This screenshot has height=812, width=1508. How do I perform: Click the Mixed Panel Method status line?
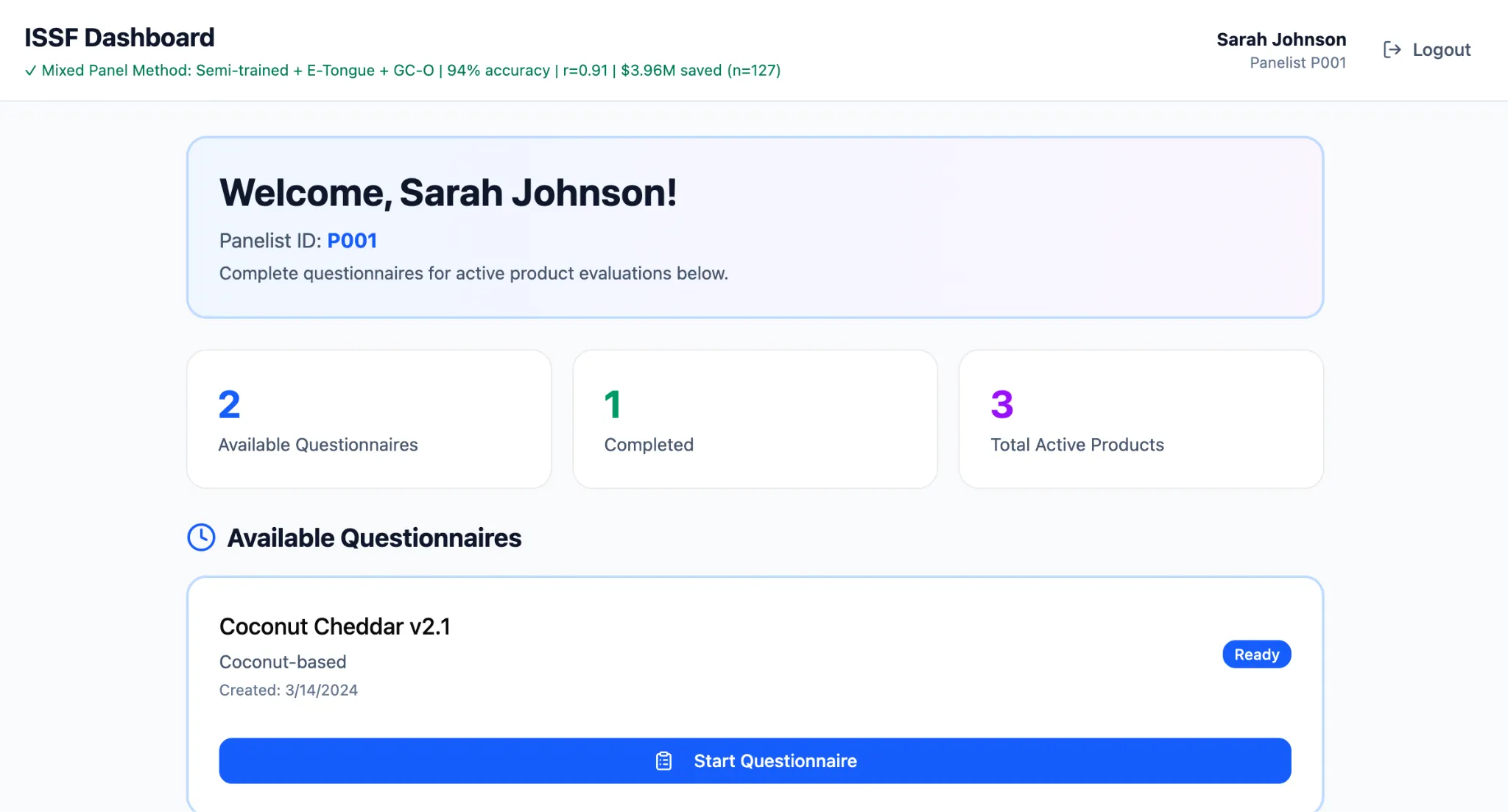[x=403, y=71]
